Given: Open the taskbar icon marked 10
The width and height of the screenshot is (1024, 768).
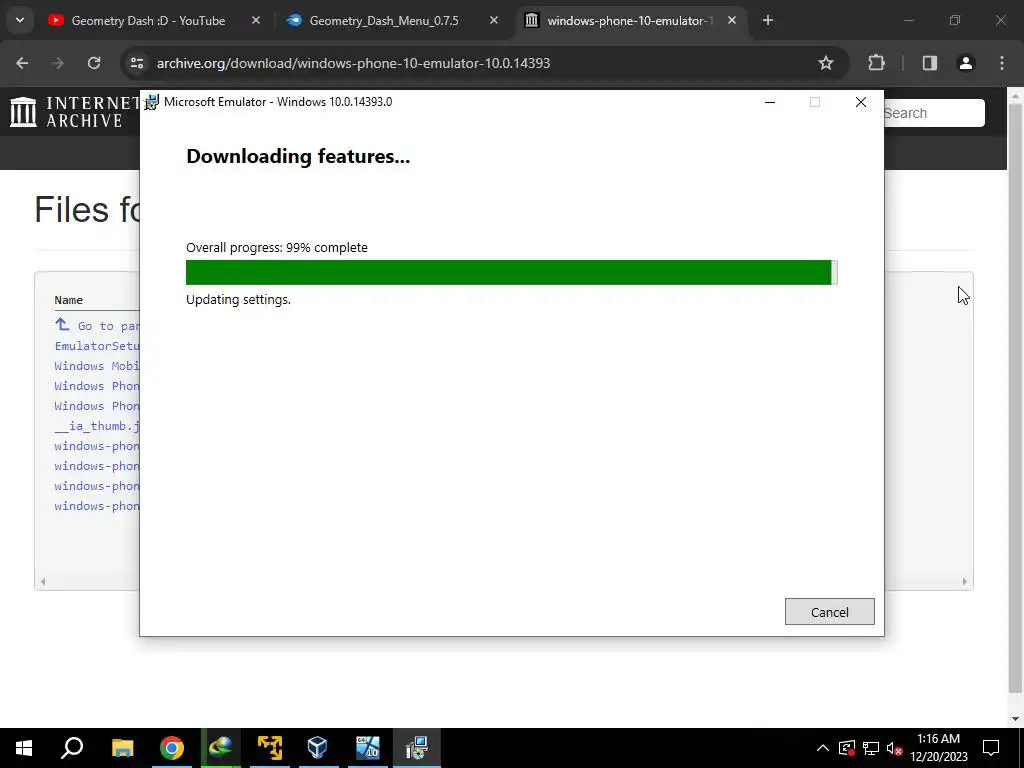Looking at the screenshot, I should pos(367,748).
